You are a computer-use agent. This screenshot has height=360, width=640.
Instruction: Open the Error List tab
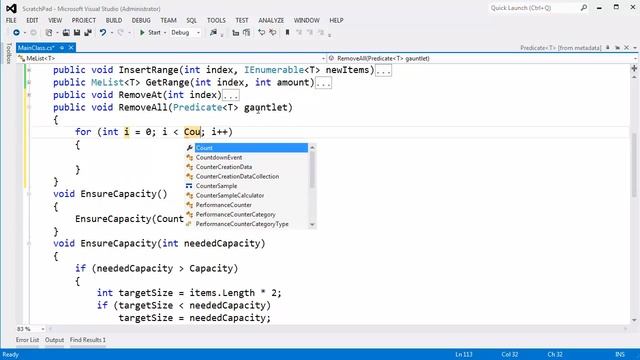27,340
